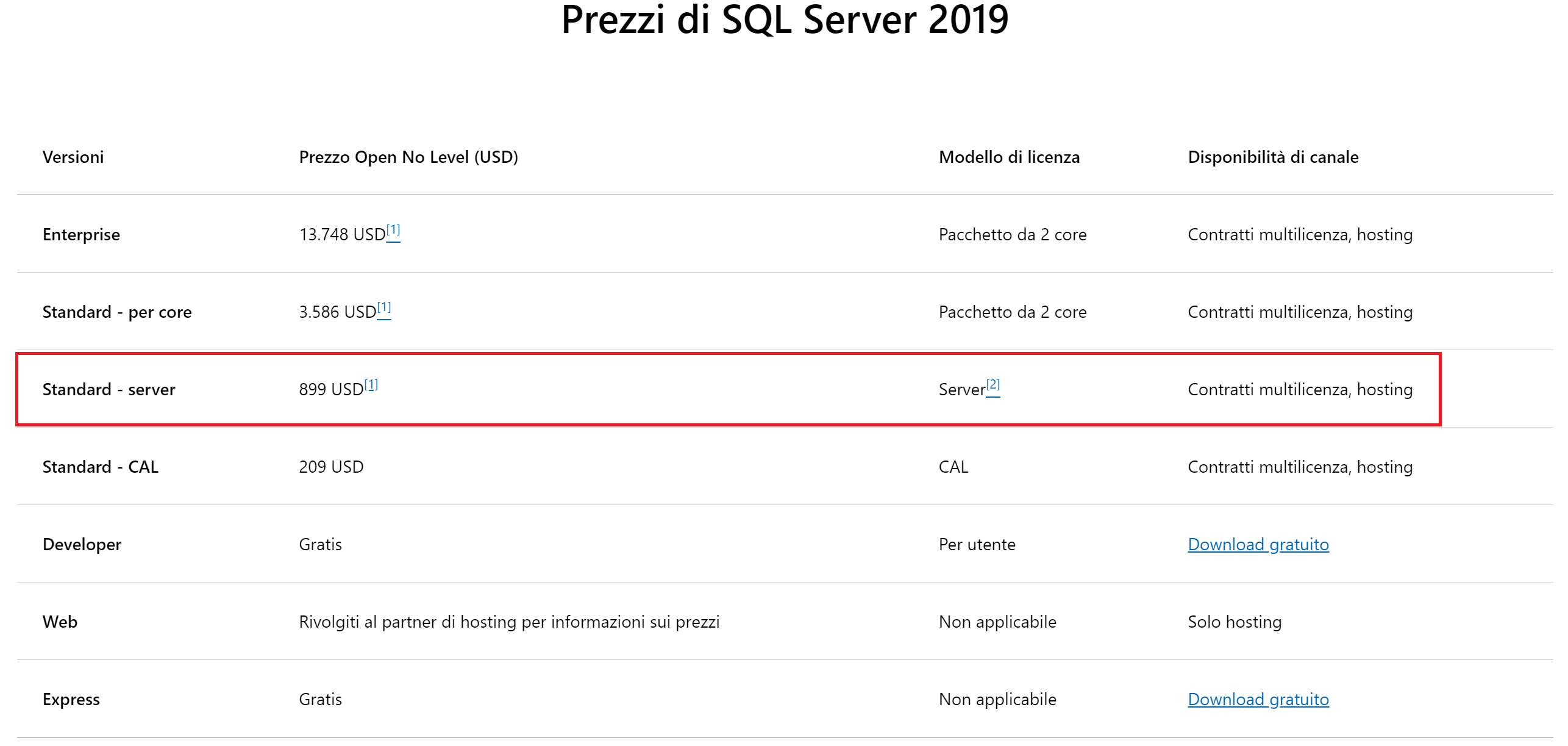Click the '899 USD' price
1568x746 pixels.
(331, 390)
